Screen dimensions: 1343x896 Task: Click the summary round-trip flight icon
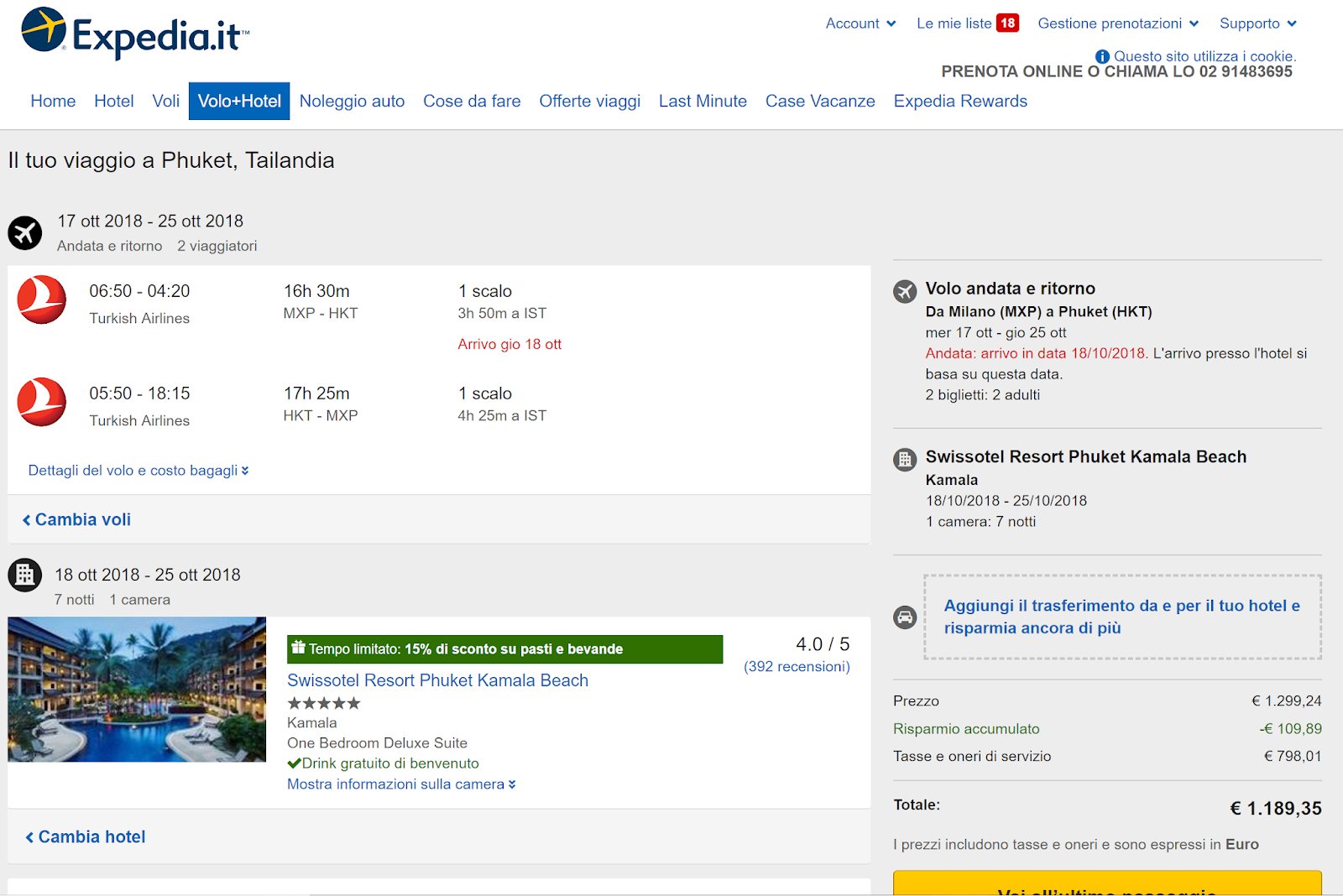point(905,291)
